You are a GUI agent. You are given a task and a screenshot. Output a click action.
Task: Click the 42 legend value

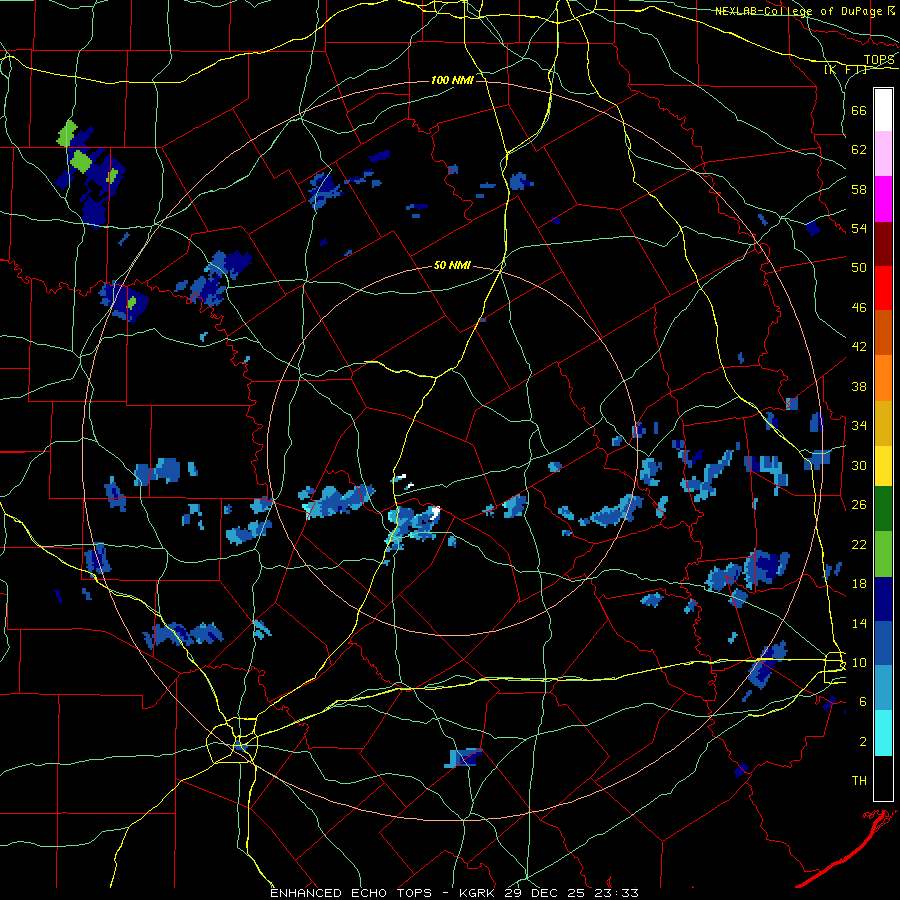coord(859,346)
